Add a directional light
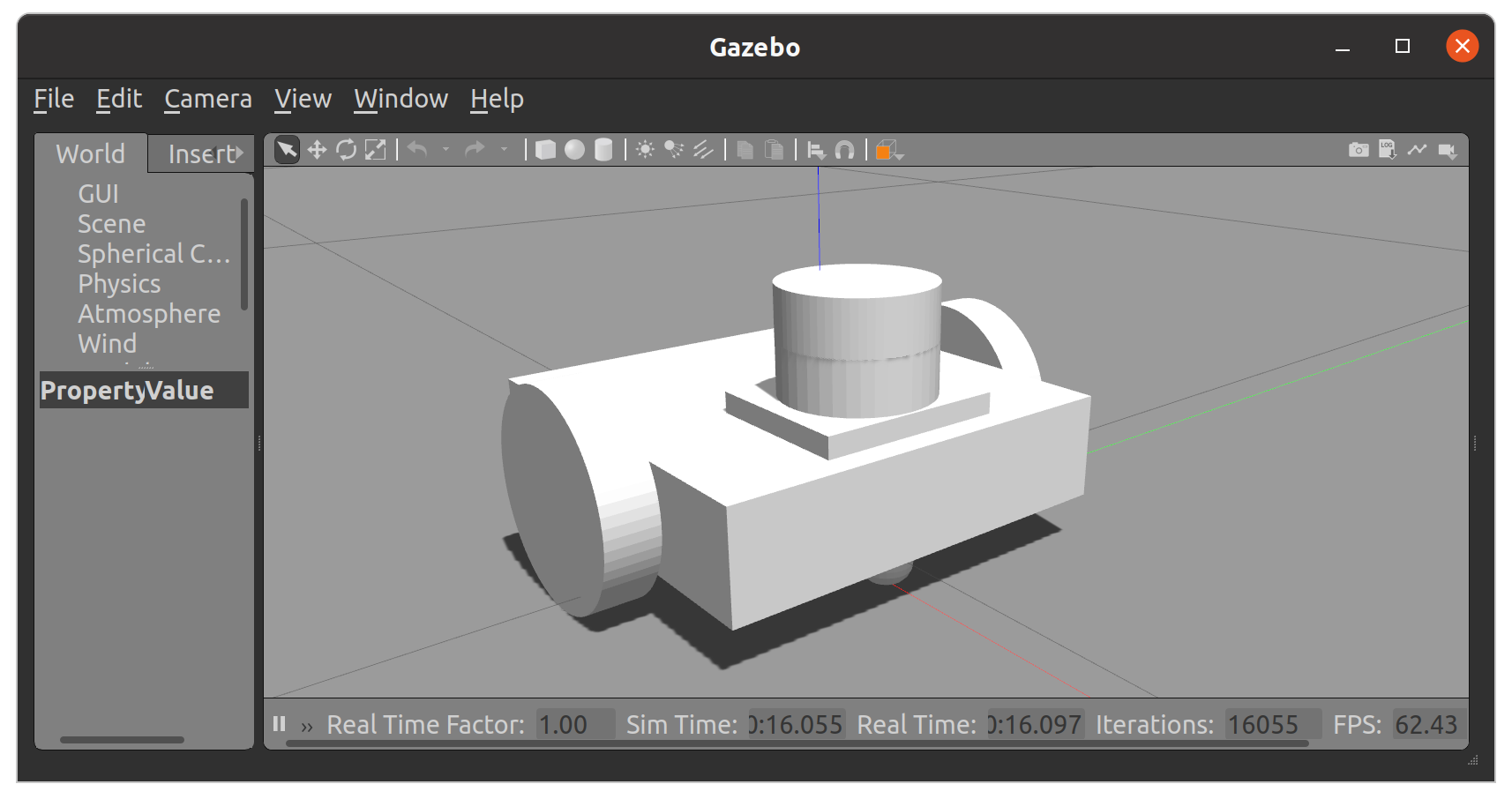1512x799 pixels. pos(703,150)
